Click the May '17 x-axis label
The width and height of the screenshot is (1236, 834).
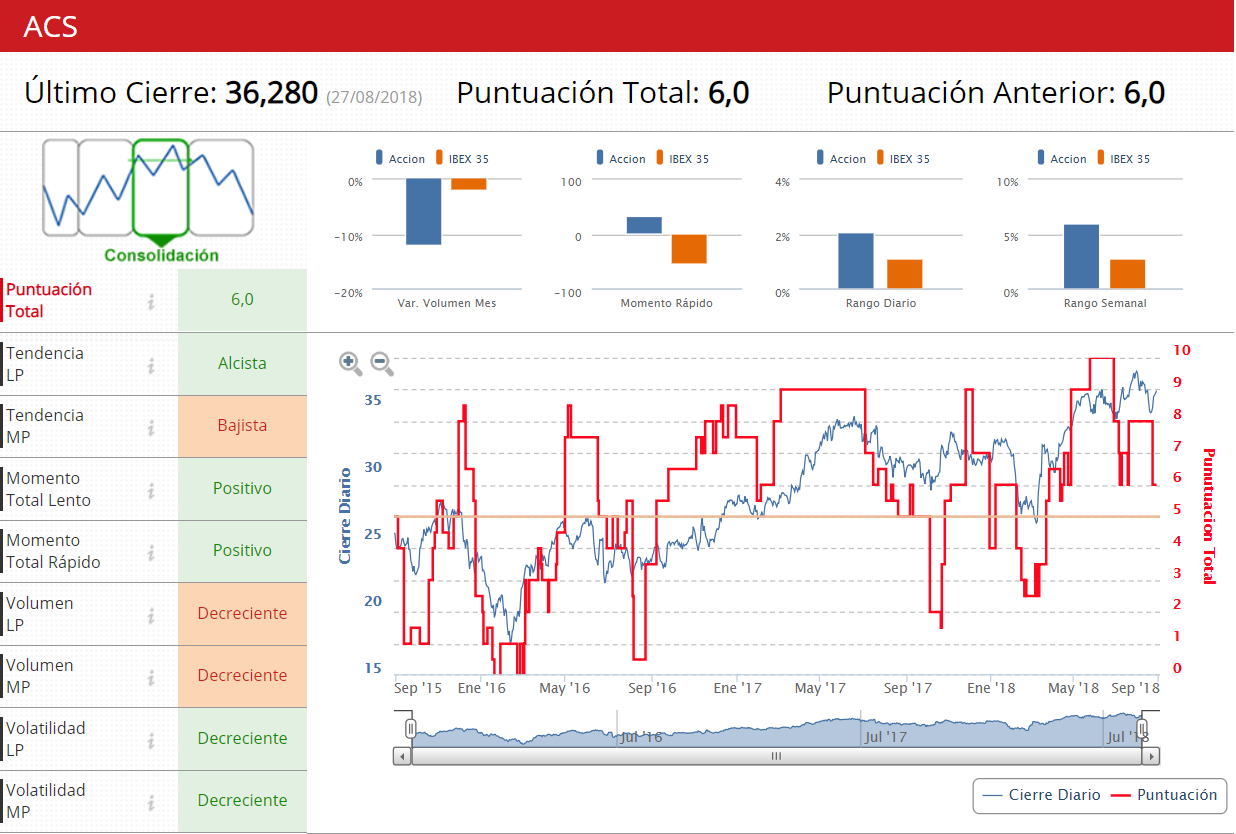[x=820, y=688]
